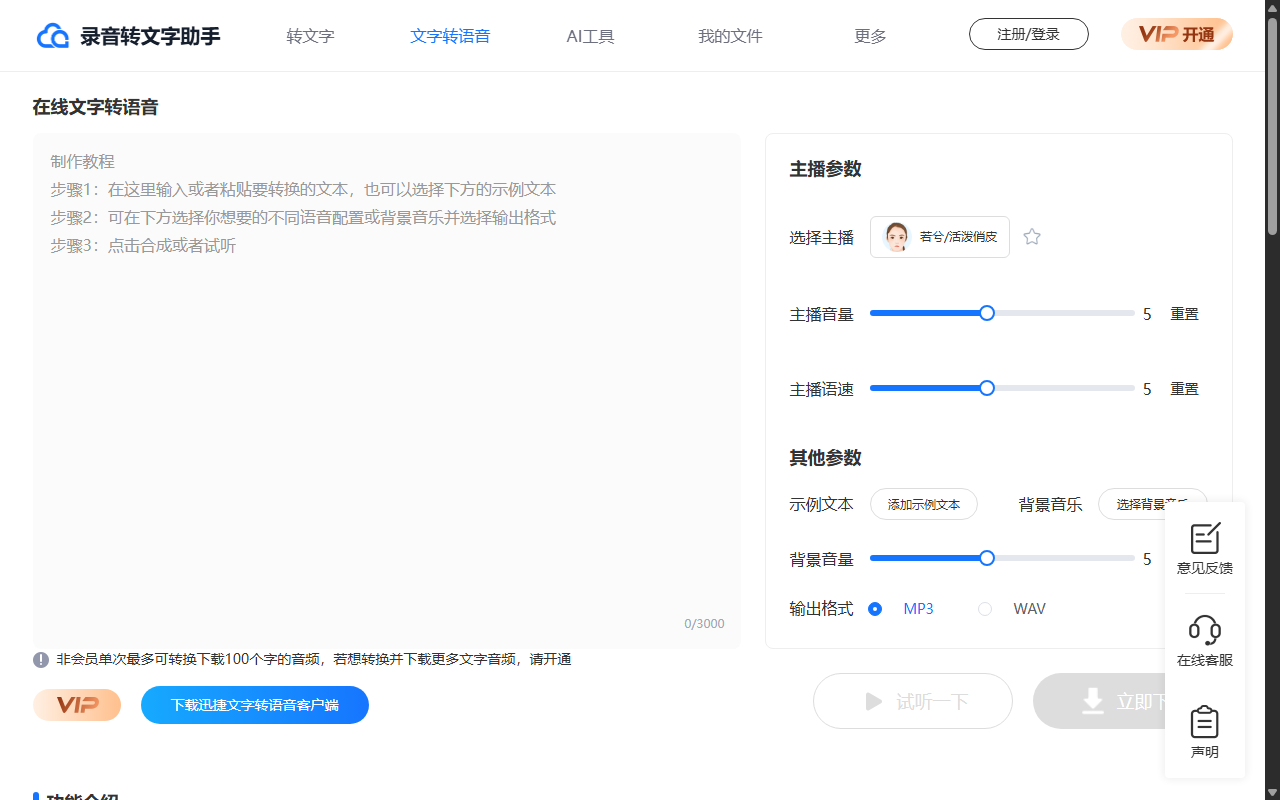Viewport: 1280px width, 800px height.
Task: Click the 在线文字转语音 heading
Action: pyautogui.click(x=95, y=107)
